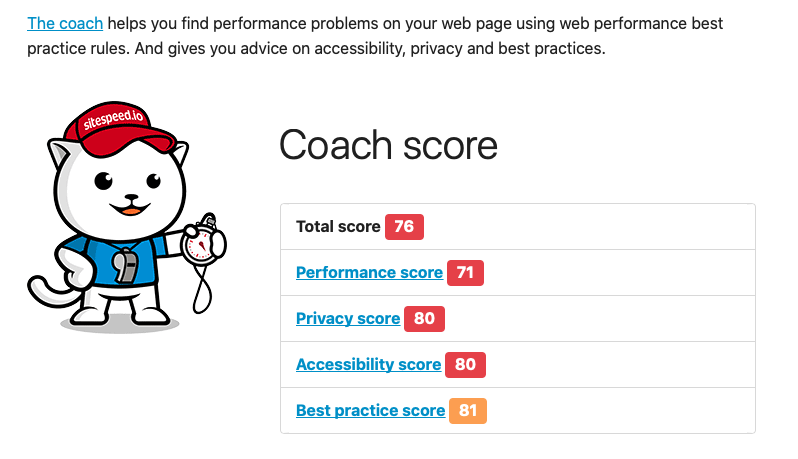This screenshot has height=459, width=798.
Task: Click the 80 badge next to Privacy score
Action: tap(424, 319)
